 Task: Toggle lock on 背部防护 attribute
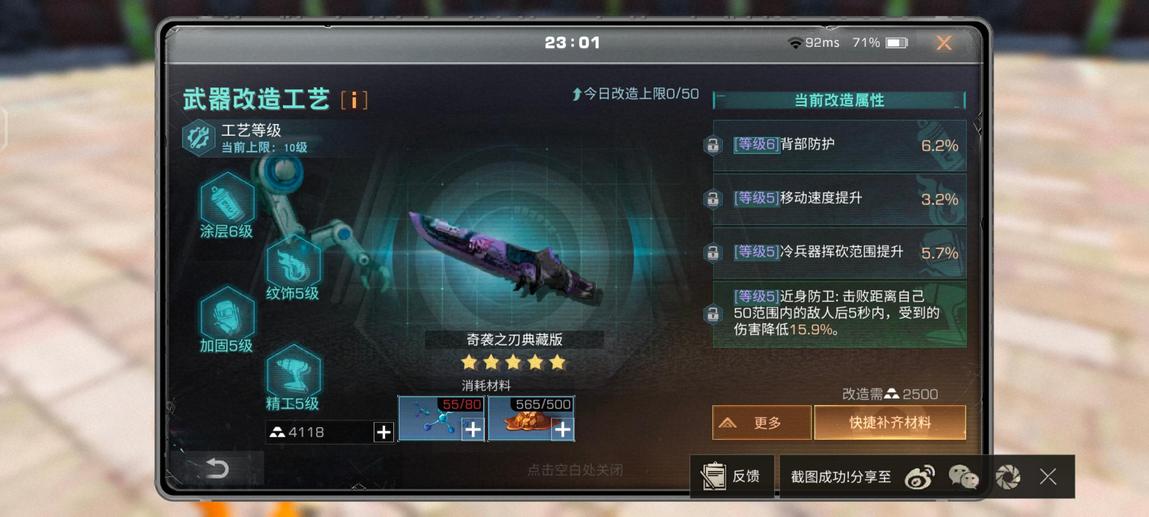coord(712,146)
